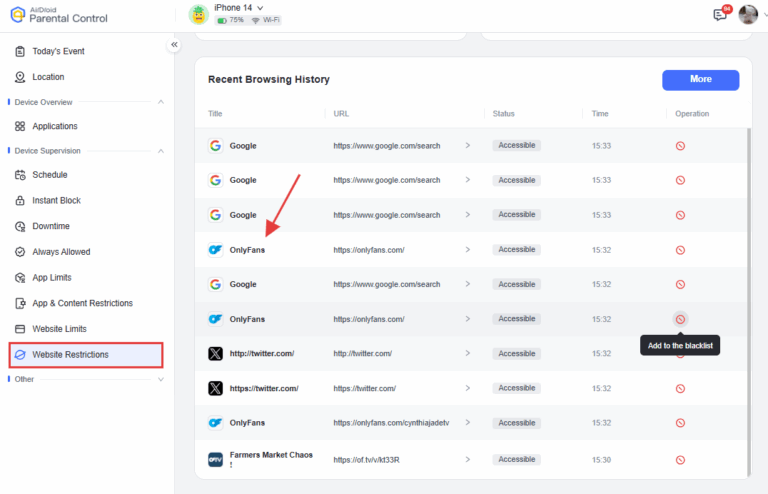Click the More button
This screenshot has height=494, width=768.
pyautogui.click(x=700, y=80)
